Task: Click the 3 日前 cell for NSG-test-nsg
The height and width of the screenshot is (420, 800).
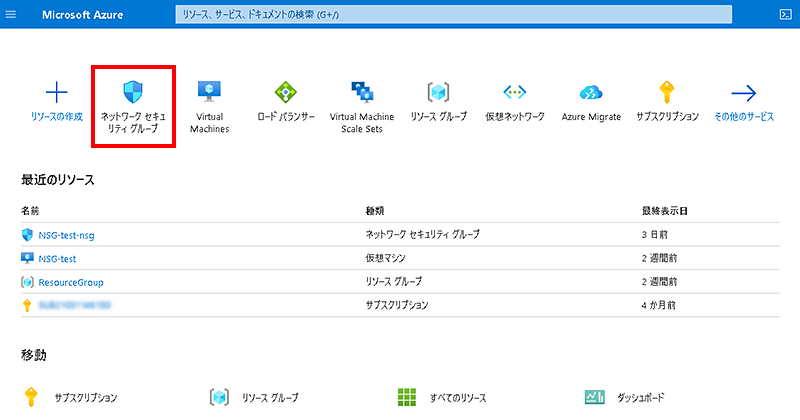Action: pos(655,235)
